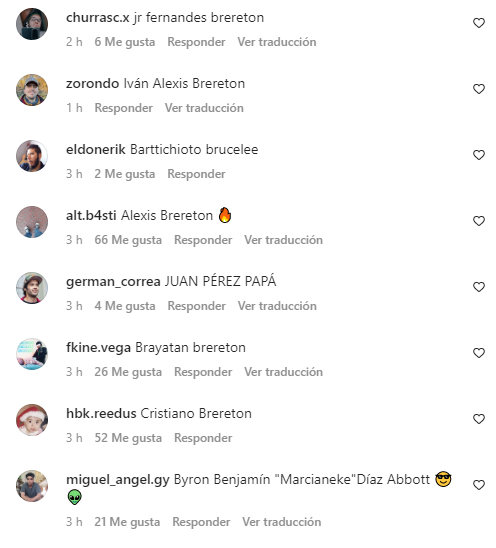496x548 pixels.
Task: Open zorondo's profile avatar
Action: [x=32, y=90]
